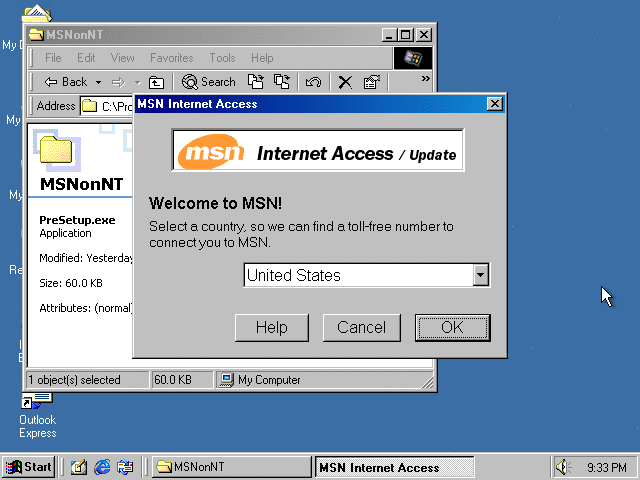Click the 9:33 PM clock

pos(607,467)
